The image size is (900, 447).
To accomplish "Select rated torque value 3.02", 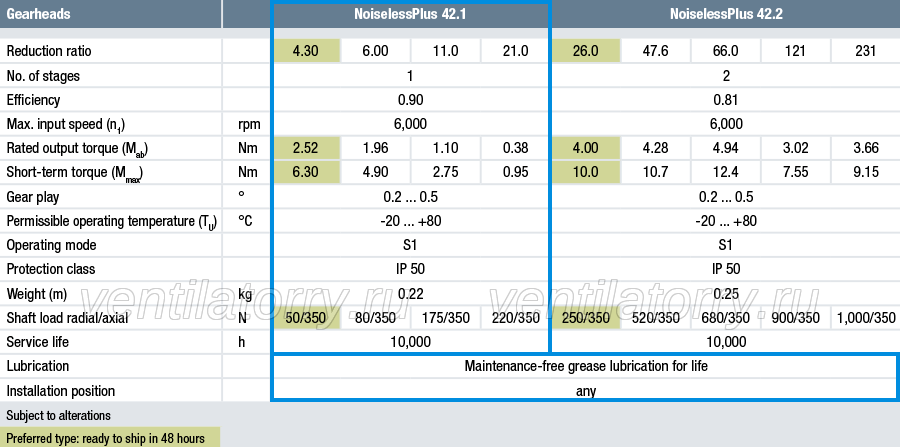I will pos(796,148).
